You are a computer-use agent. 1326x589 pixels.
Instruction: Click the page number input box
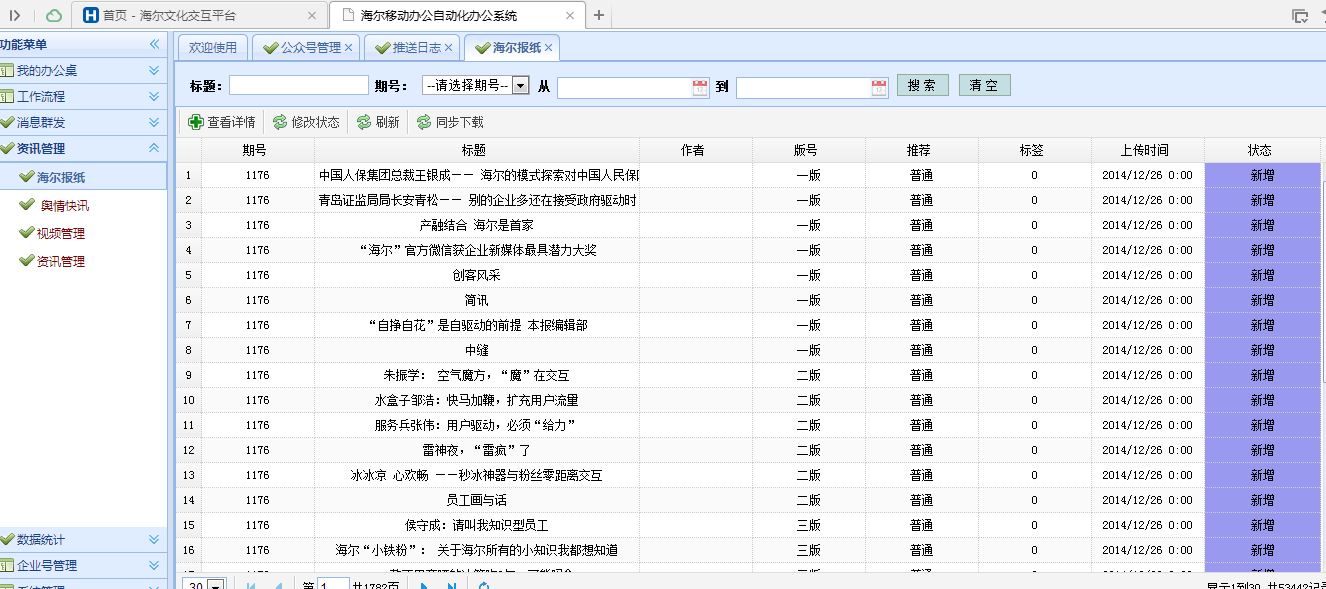[x=333, y=585]
